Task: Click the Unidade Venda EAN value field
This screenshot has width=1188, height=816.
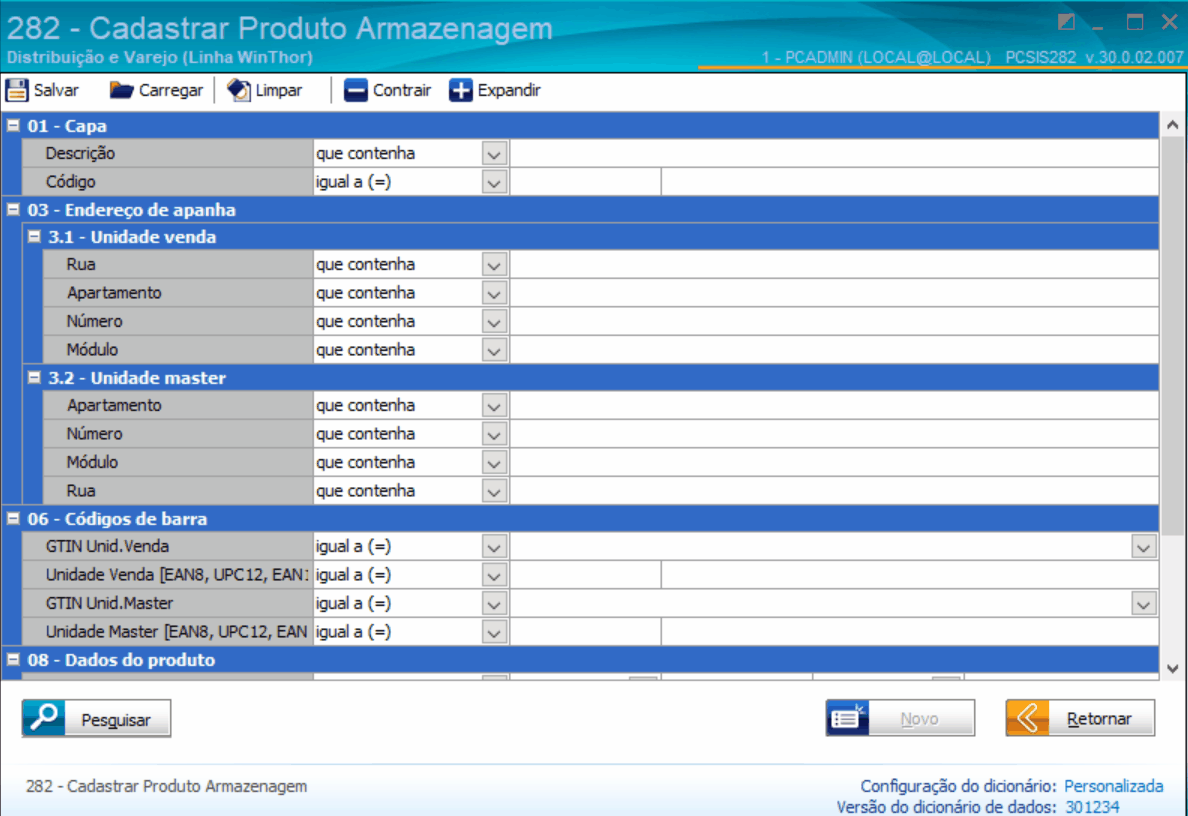Action: 586,575
